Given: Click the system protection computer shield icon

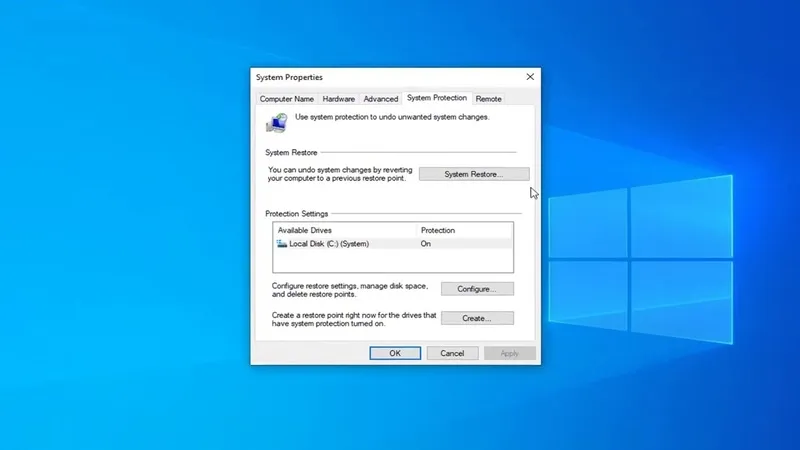Looking at the screenshot, I should (x=275, y=122).
